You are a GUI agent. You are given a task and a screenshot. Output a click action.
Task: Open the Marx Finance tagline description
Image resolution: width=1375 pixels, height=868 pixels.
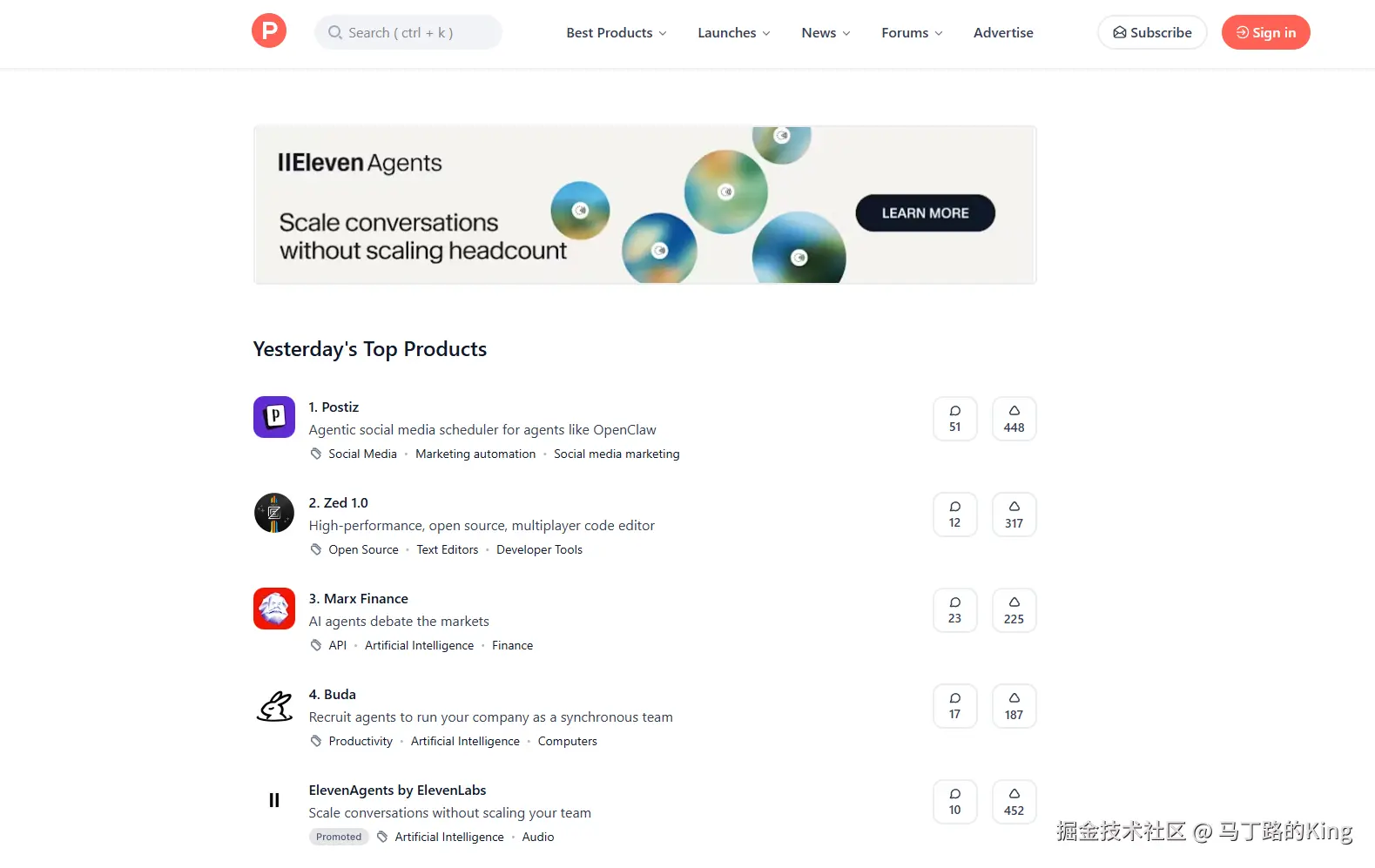point(399,621)
